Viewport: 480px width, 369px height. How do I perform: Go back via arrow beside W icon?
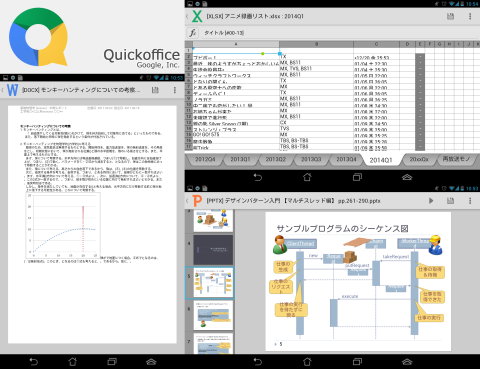point(3,90)
